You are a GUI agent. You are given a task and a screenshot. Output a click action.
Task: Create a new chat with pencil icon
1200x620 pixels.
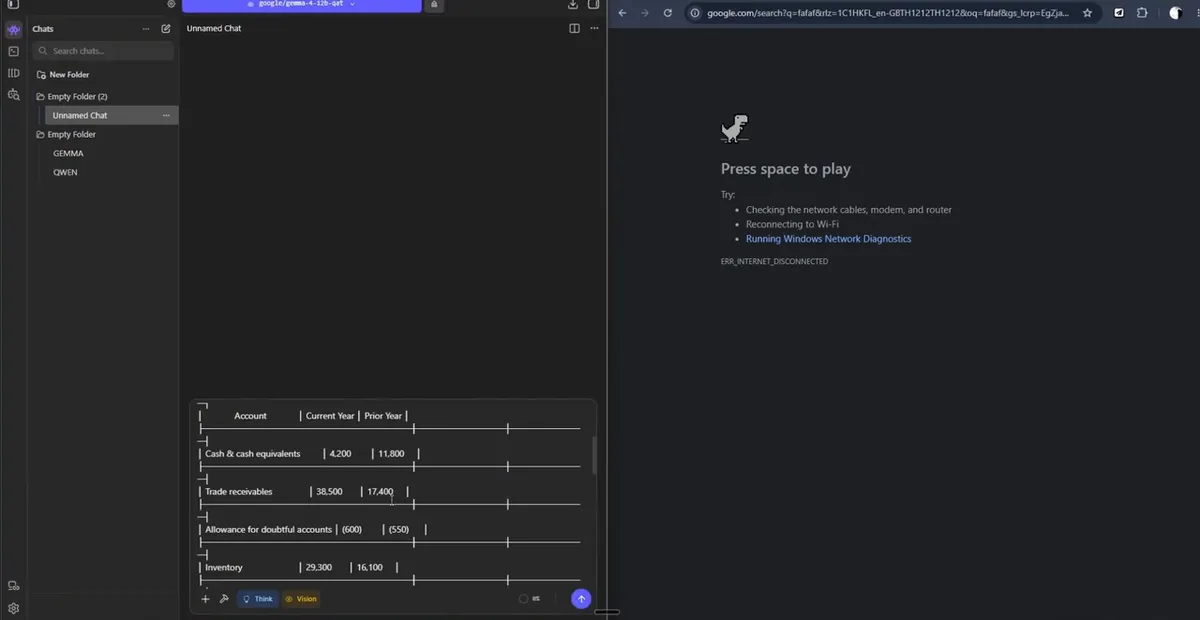pyautogui.click(x=166, y=29)
